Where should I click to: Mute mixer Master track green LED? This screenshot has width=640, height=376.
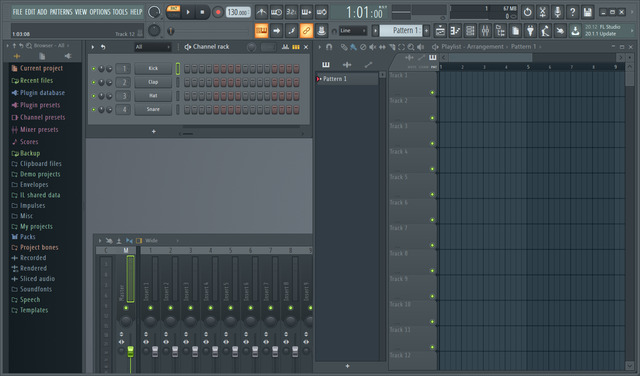coord(126,308)
